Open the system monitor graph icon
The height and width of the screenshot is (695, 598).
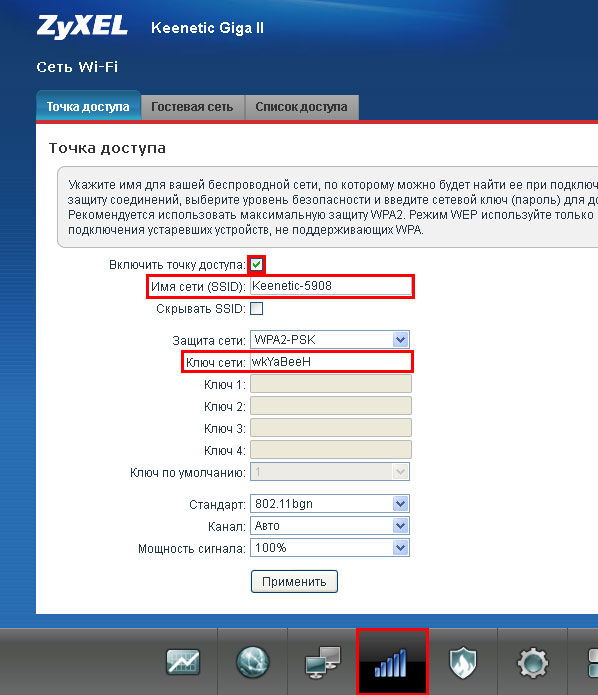click(183, 662)
